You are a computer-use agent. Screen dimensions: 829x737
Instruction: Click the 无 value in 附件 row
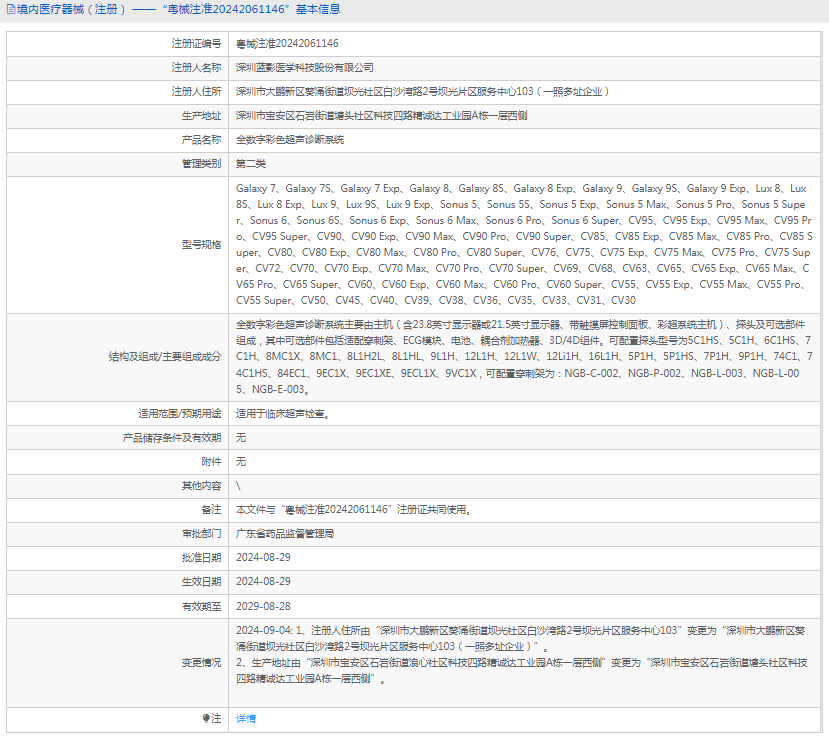pyautogui.click(x=241, y=462)
